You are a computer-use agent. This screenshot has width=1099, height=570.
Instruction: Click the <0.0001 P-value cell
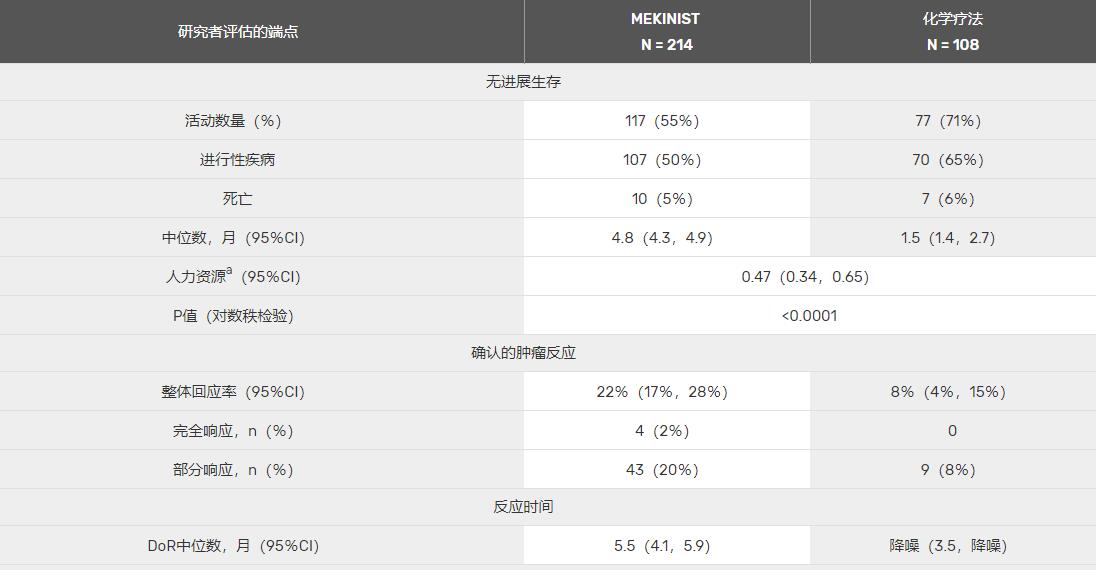click(x=810, y=315)
